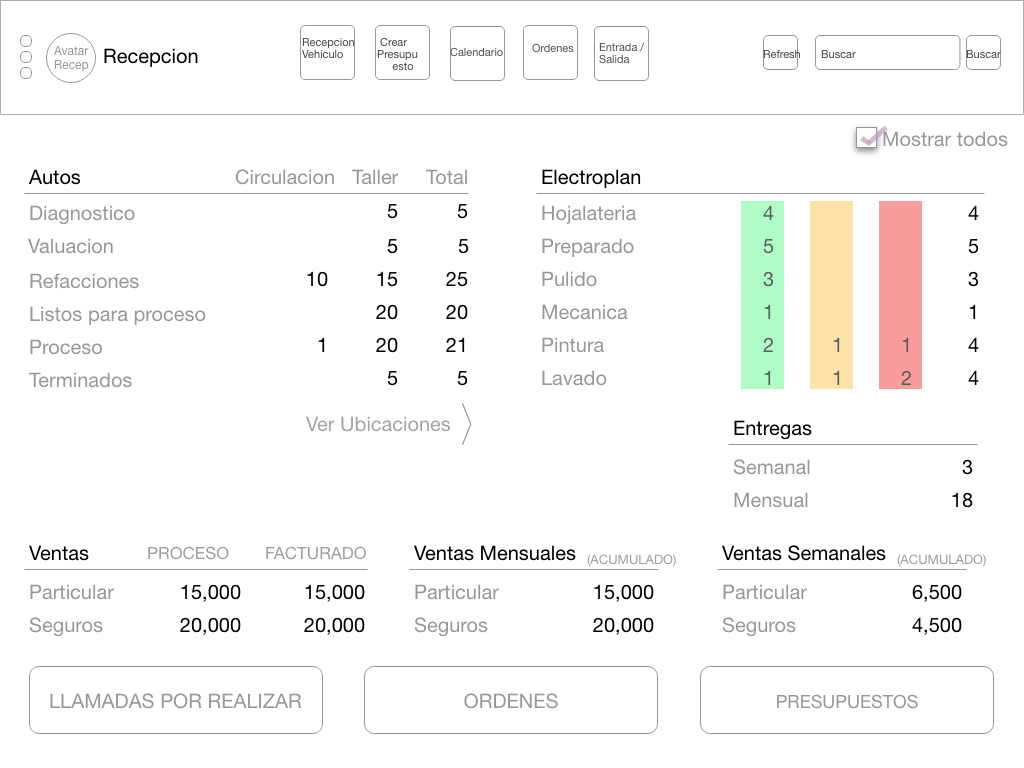Open the large ORDENES button at the bottom

coord(511,700)
